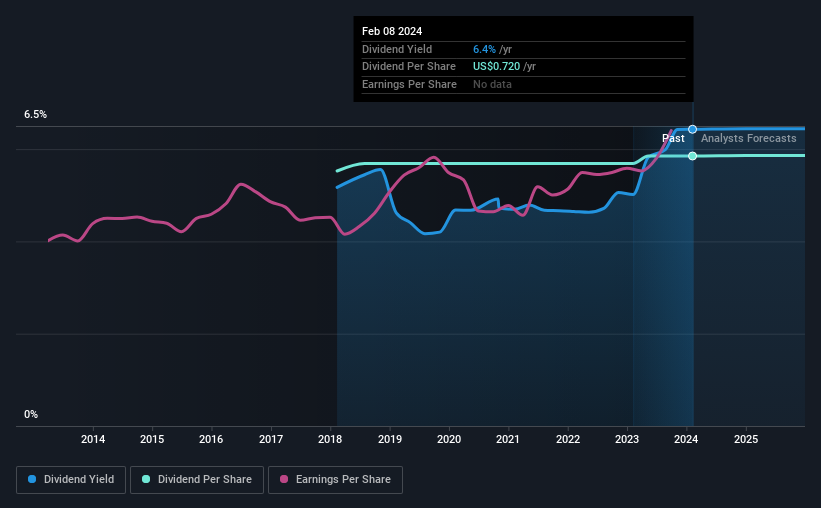This screenshot has width=821, height=508.
Task: Click the pink Earnings Per Share legend dot
Action: (284, 479)
